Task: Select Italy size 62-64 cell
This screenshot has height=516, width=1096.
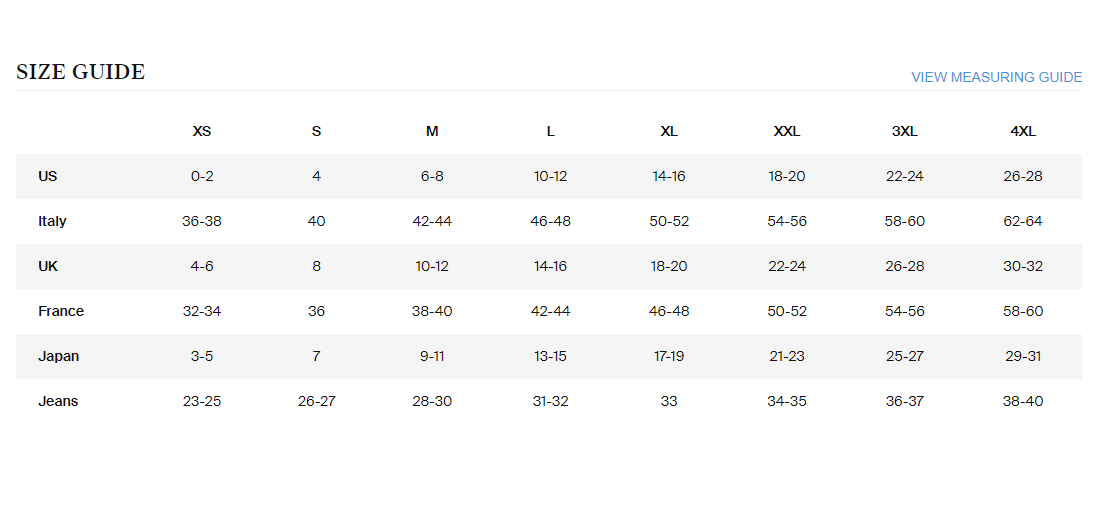Action: (1023, 221)
